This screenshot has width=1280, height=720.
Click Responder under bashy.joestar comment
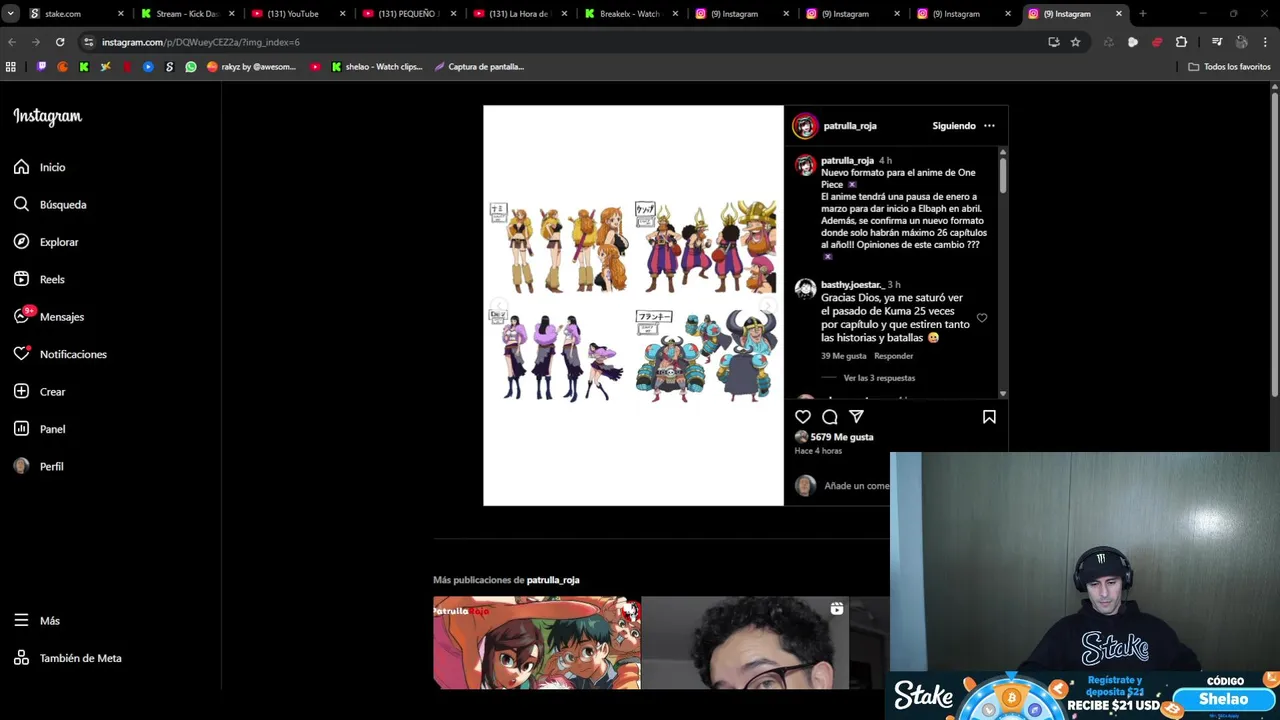pos(893,356)
